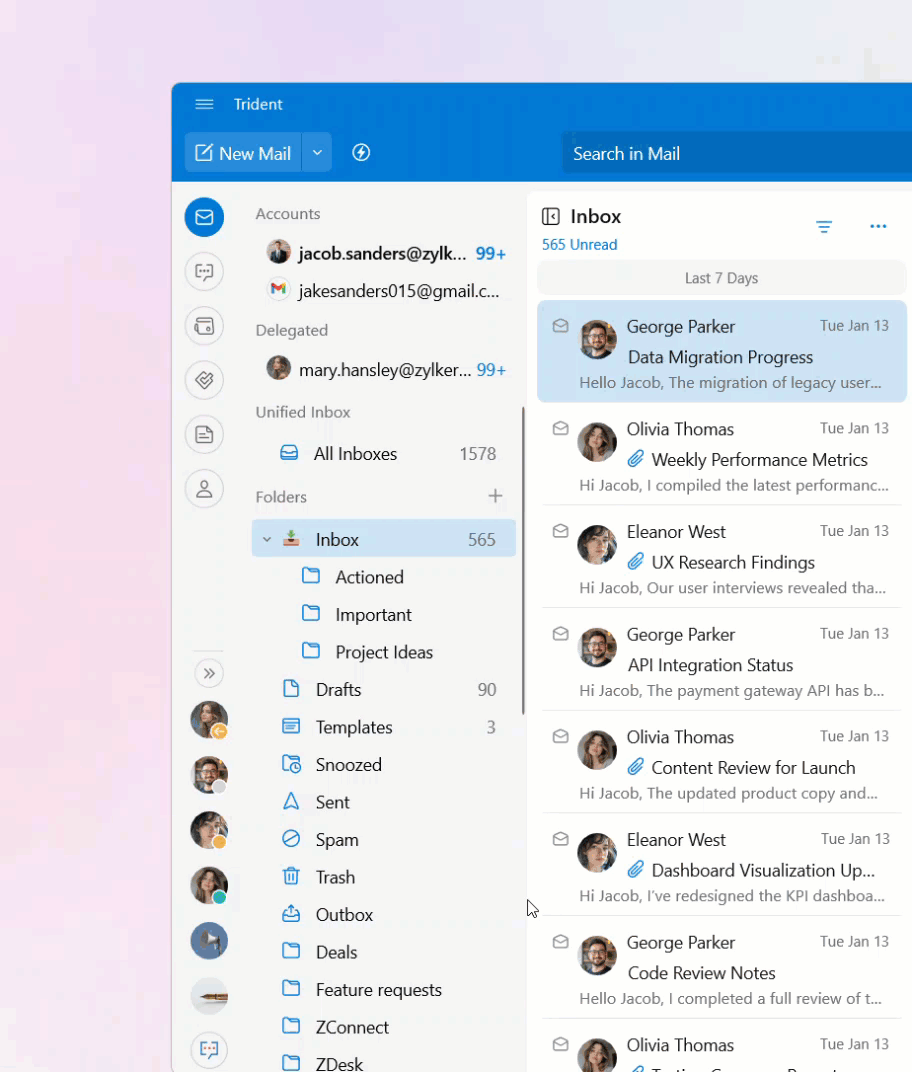912x1072 pixels.
Task: Select the Mail icon in sidebar
Action: 204,217
